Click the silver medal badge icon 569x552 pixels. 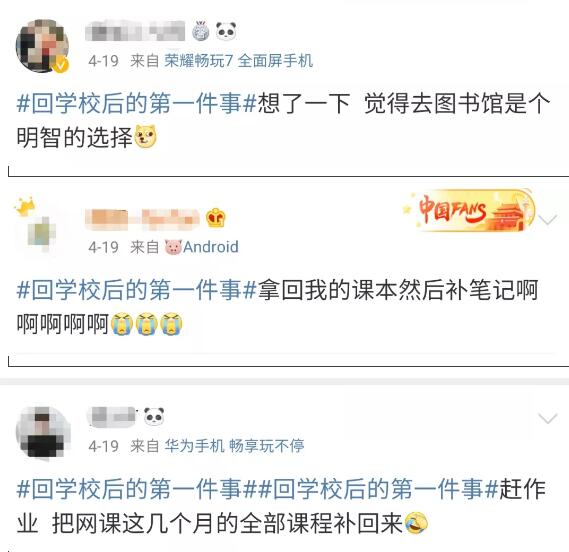point(201,31)
